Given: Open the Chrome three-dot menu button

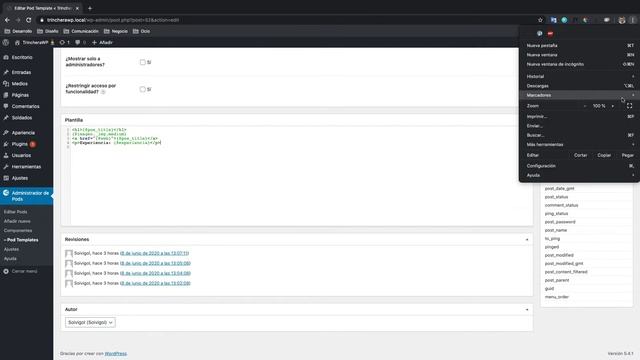Looking at the screenshot, I should (632, 20).
